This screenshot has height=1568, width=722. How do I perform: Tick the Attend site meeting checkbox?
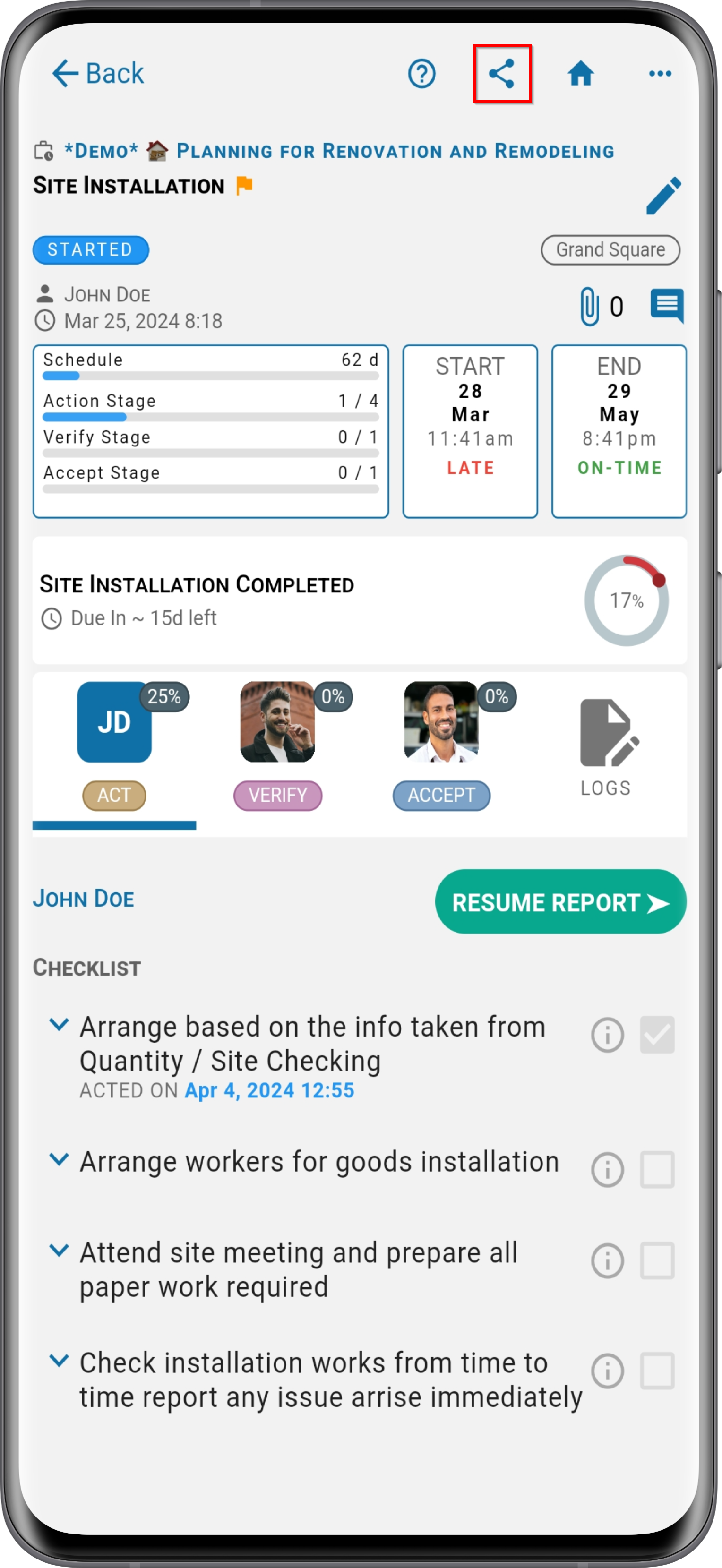coord(657,1260)
